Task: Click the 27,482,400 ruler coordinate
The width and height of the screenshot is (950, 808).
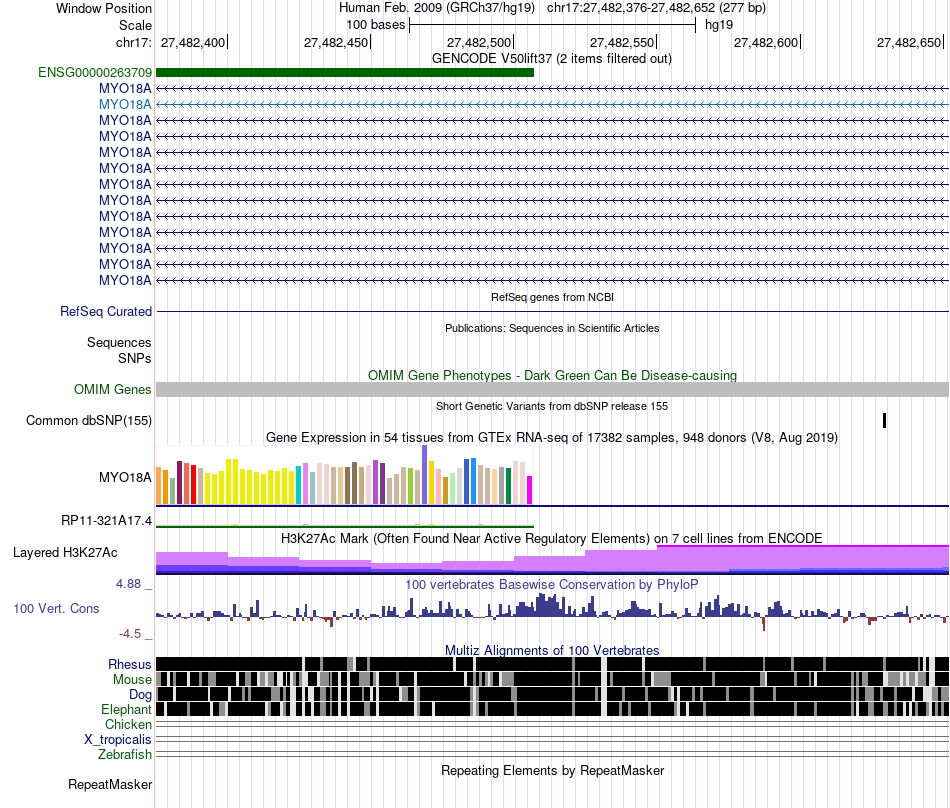Action: pos(193,42)
